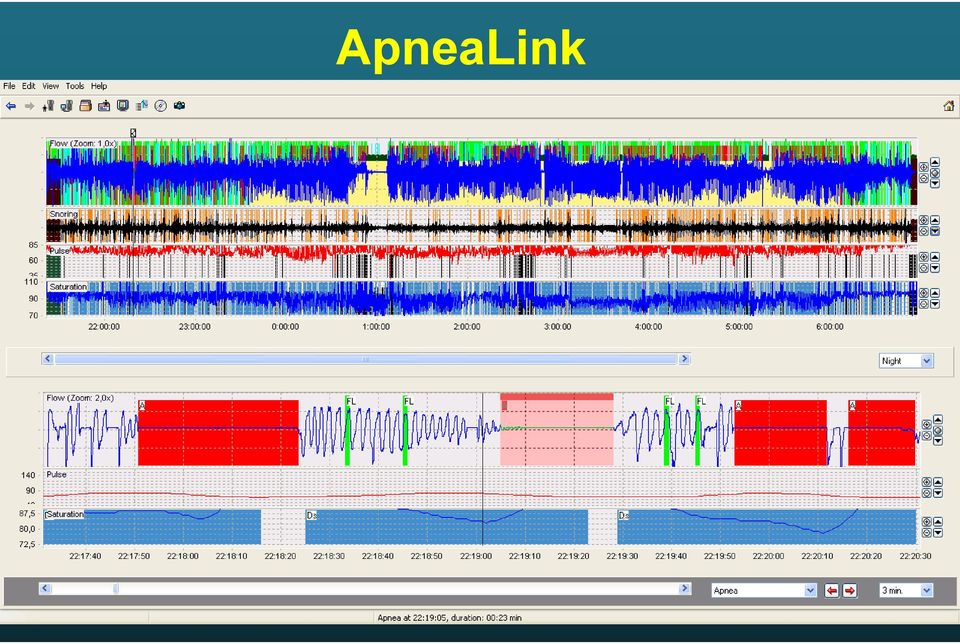Click the blue back arrow in the toolbar
This screenshot has width=960, height=644.
11,106
